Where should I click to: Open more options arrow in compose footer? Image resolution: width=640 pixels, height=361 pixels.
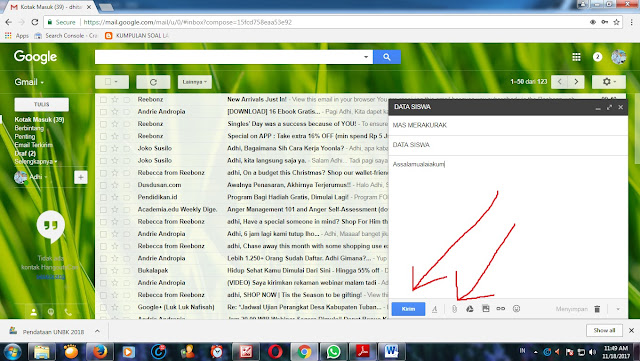(x=618, y=309)
